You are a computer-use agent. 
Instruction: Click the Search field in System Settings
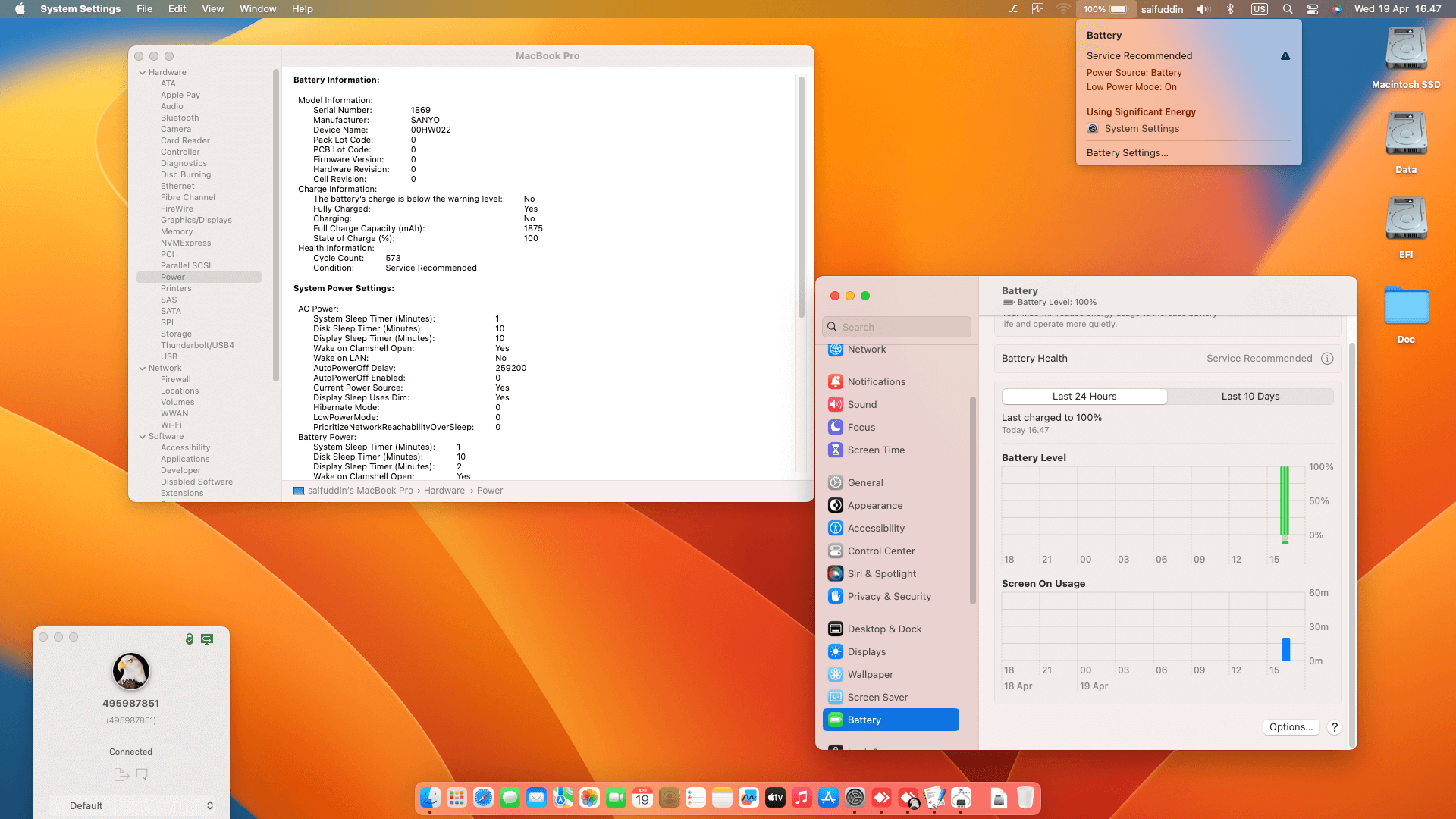pyautogui.click(x=896, y=327)
